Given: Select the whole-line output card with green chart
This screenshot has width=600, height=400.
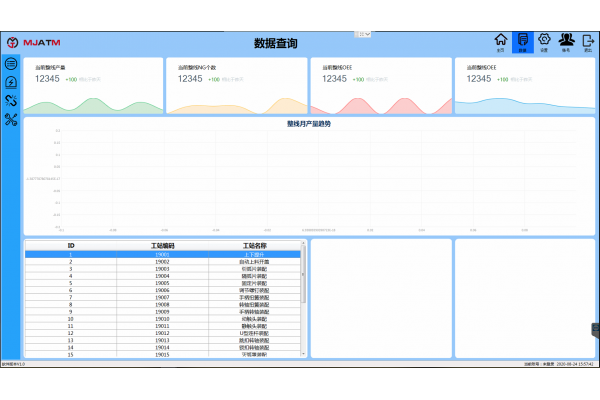Looking at the screenshot, I should coord(93,85).
